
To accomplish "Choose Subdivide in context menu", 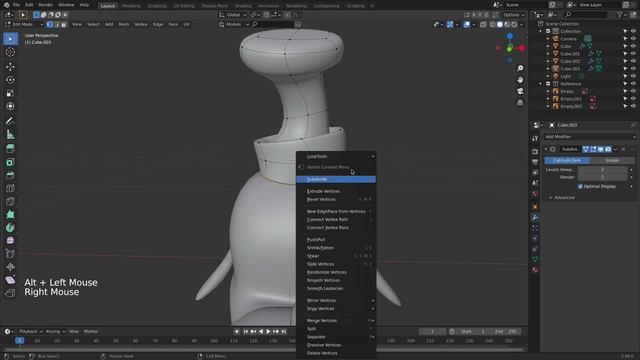I will click(x=336, y=179).
